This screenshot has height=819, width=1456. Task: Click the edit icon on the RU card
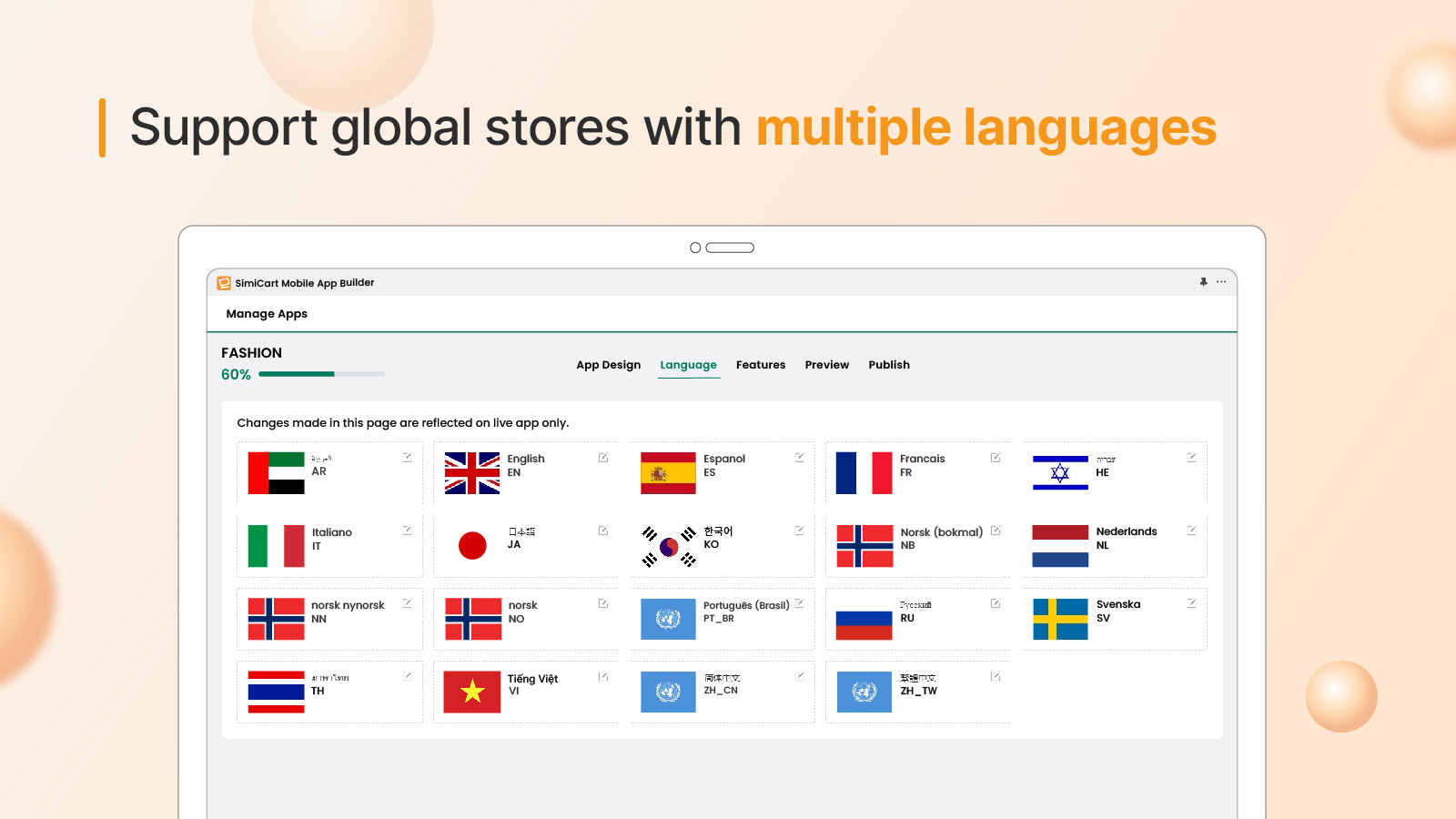tap(996, 603)
